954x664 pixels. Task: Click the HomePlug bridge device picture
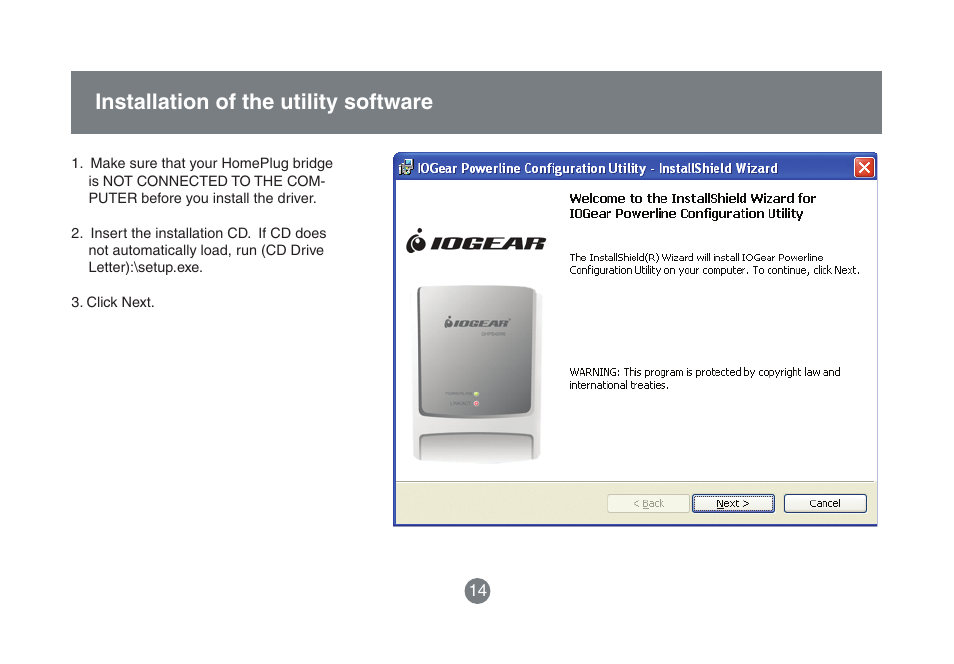pyautogui.click(x=476, y=374)
